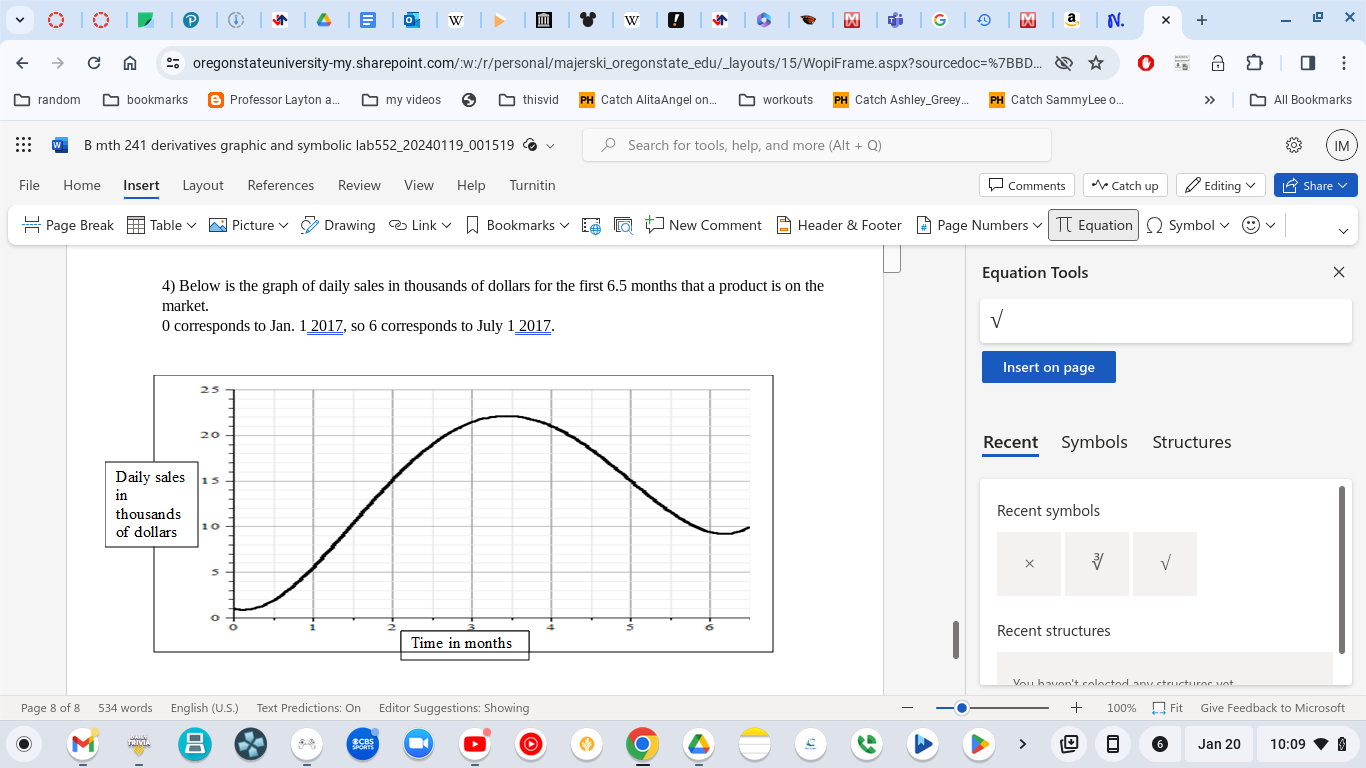The height and width of the screenshot is (768, 1366).
Task: Click the Insert on page button
Action: pyautogui.click(x=1048, y=367)
